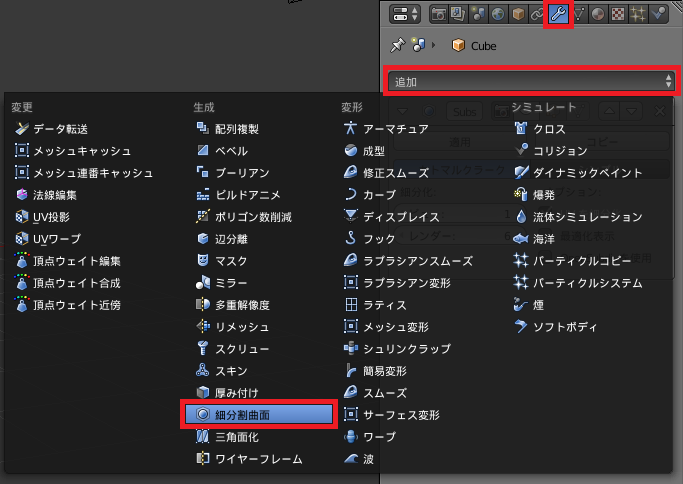The height and width of the screenshot is (484, 683).
Task: Add 厚み付け solidify modifier
Action: (x=227, y=393)
